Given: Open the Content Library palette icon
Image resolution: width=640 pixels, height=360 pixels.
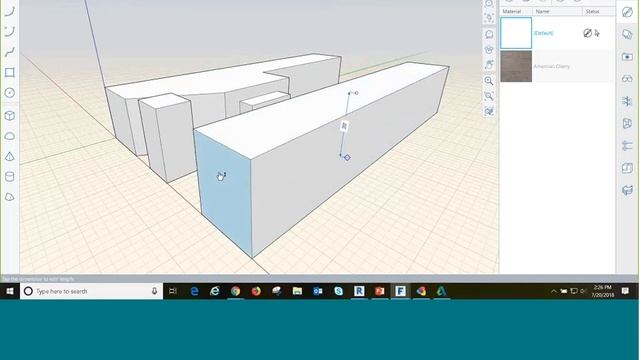Looking at the screenshot, I should coord(627,168).
